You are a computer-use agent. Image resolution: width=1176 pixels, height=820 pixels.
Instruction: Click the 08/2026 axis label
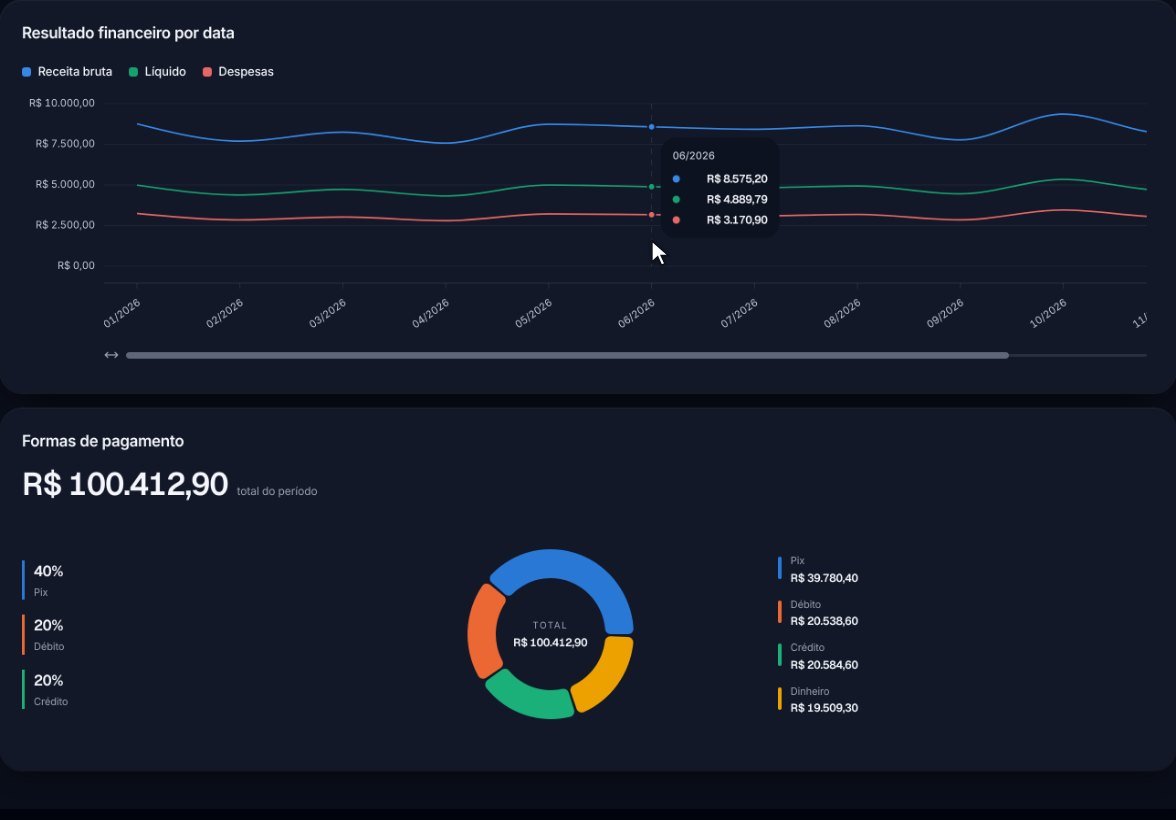(x=842, y=313)
